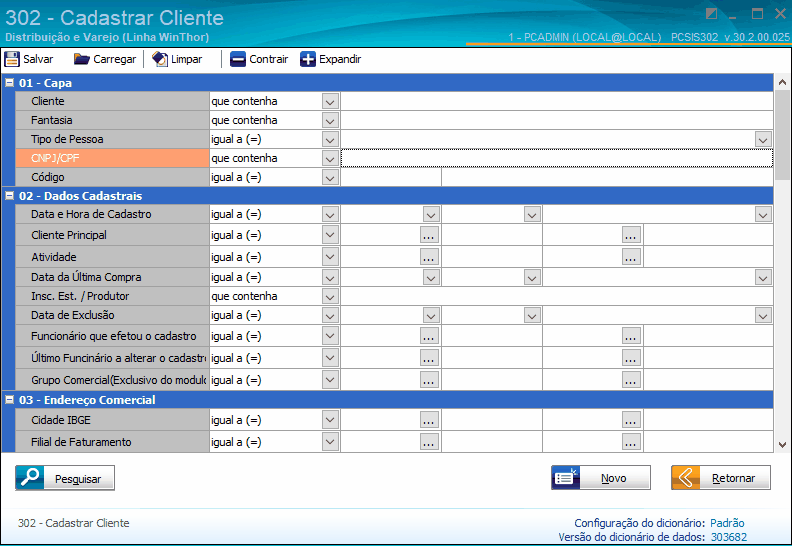Image resolution: width=792 pixels, height=546 pixels.
Task: Click the Limpar toolbar label
Action: click(186, 59)
